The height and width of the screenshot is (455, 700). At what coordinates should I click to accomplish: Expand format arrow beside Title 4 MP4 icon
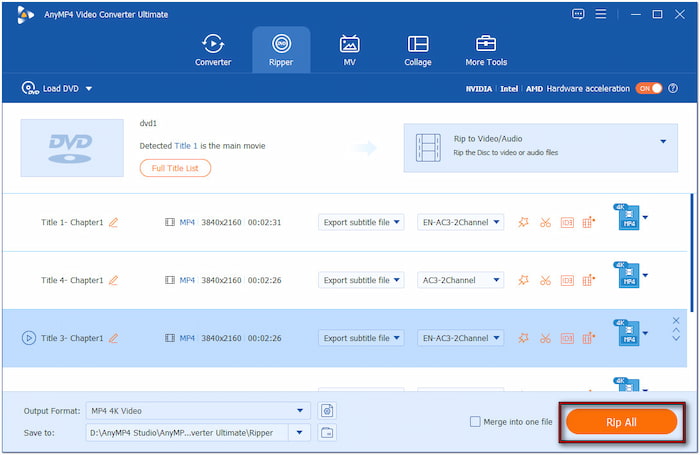tap(645, 275)
